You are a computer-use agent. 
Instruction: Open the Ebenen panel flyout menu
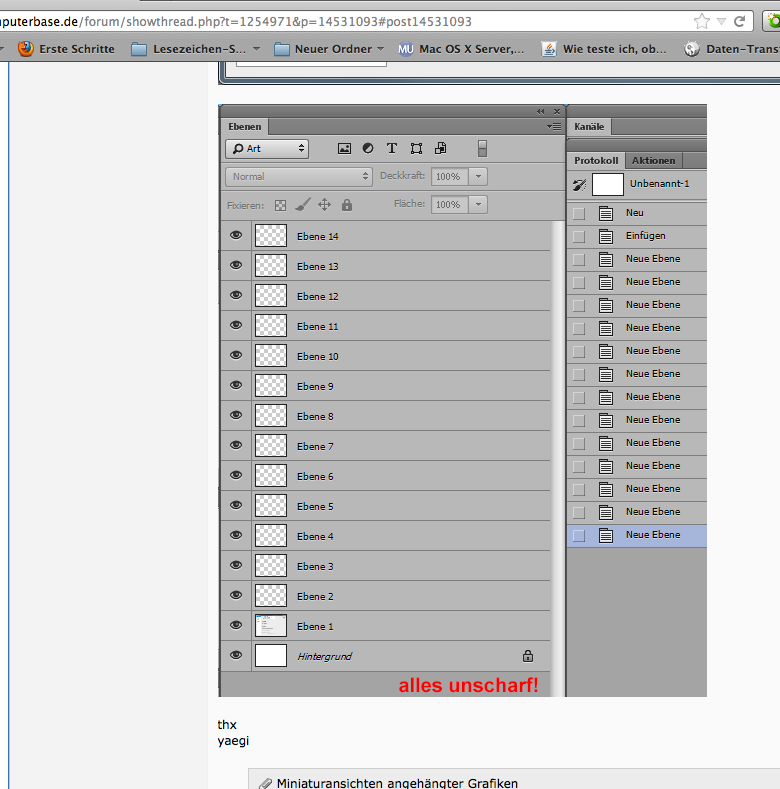(554, 127)
